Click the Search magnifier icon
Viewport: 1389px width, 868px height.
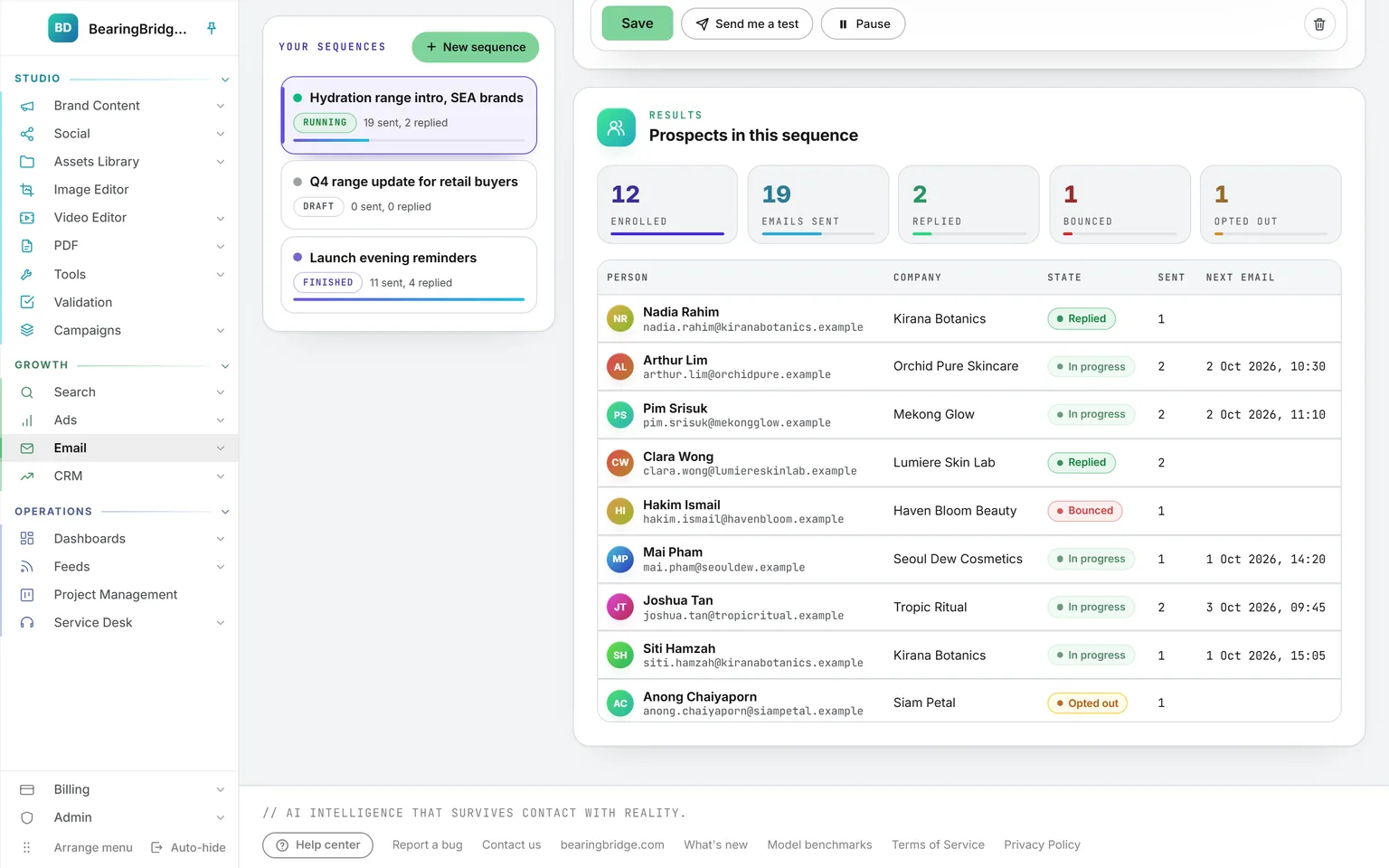pyautogui.click(x=27, y=392)
